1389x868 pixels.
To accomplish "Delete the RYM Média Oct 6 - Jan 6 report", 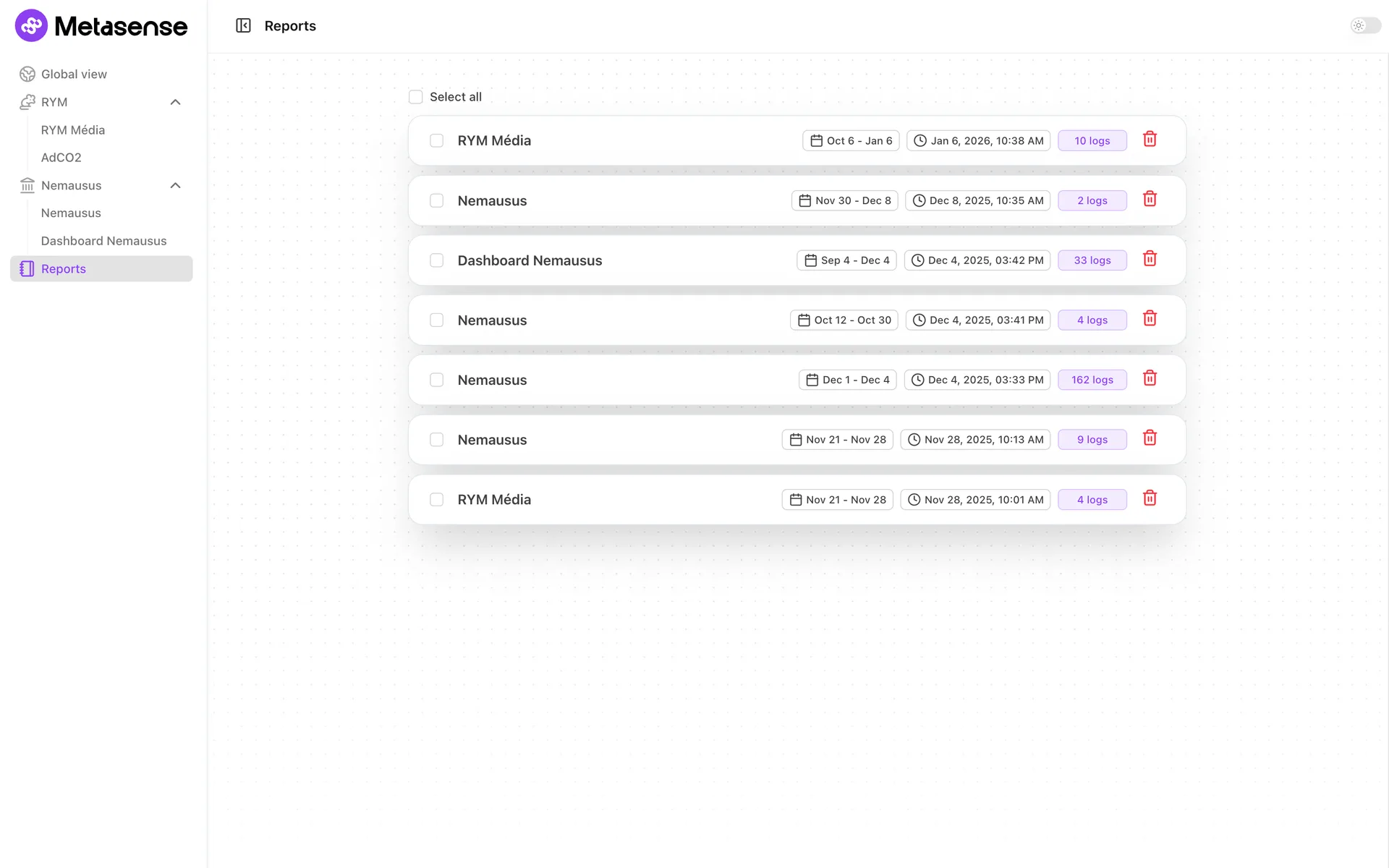I will [1150, 139].
